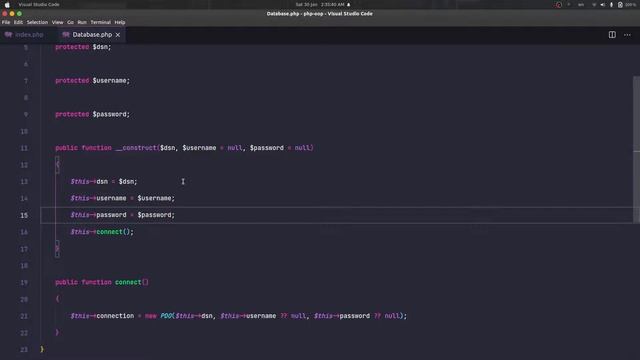Click the notification bell beside the clock
Image resolution: width=640 pixels, height=360 pixels.
click(x=349, y=4)
